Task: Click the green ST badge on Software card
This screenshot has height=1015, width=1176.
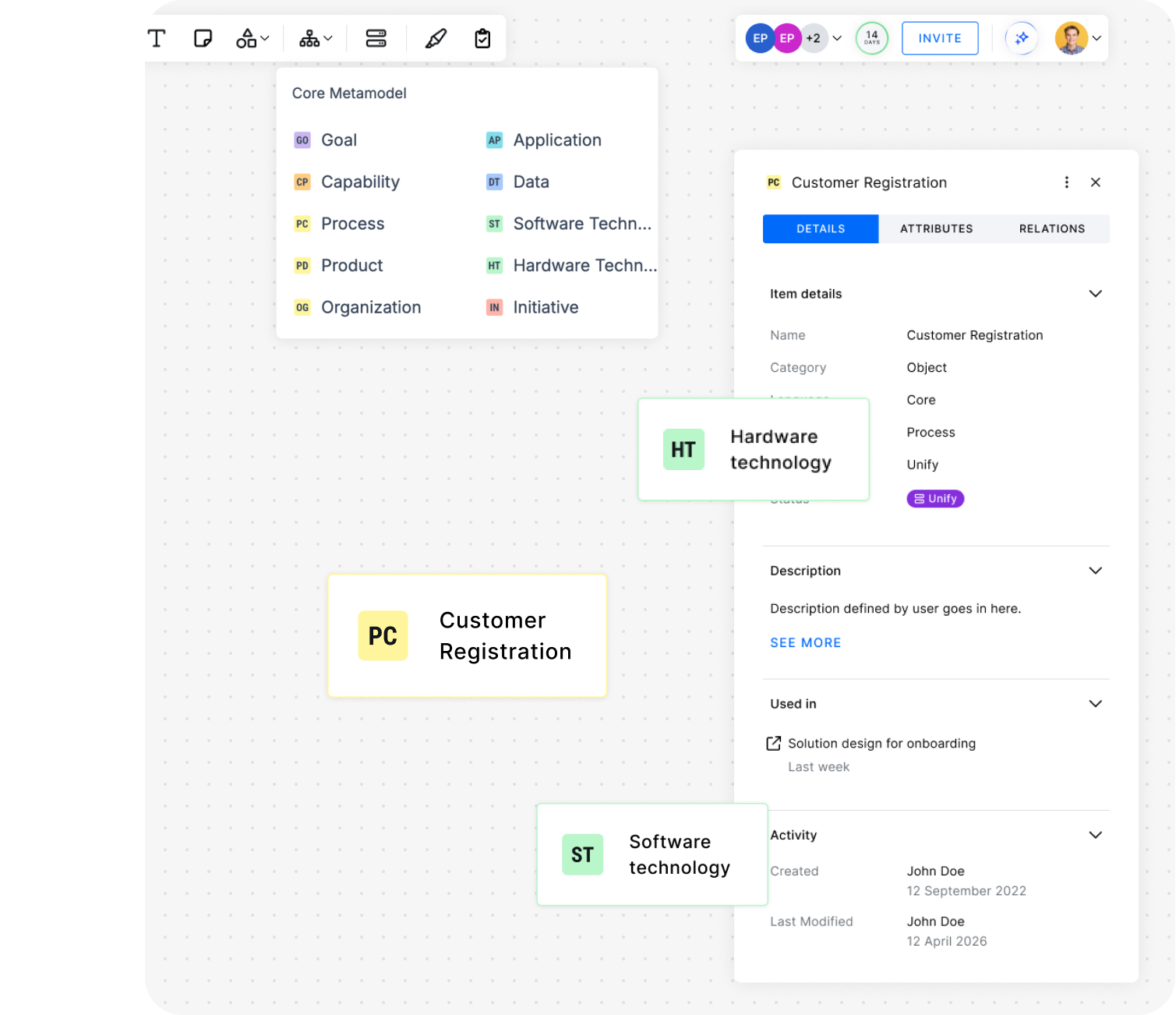Action: [582, 854]
